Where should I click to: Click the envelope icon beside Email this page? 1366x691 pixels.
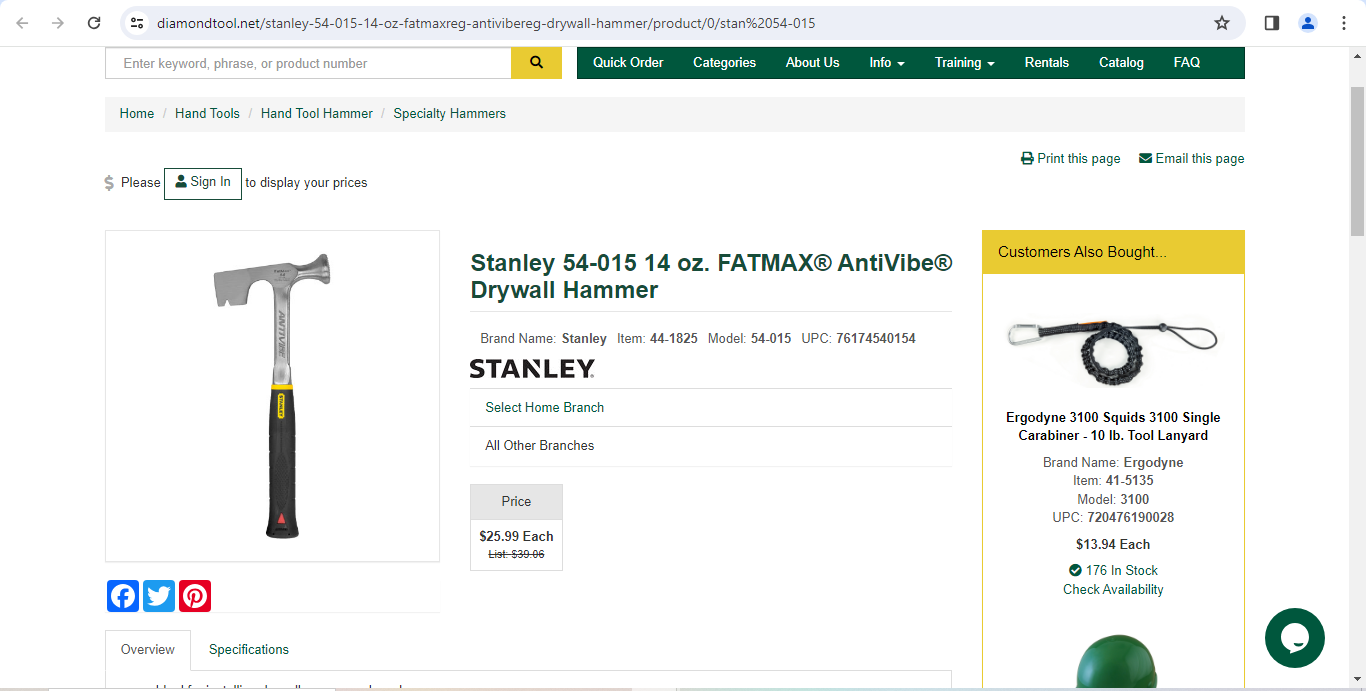pos(1145,158)
